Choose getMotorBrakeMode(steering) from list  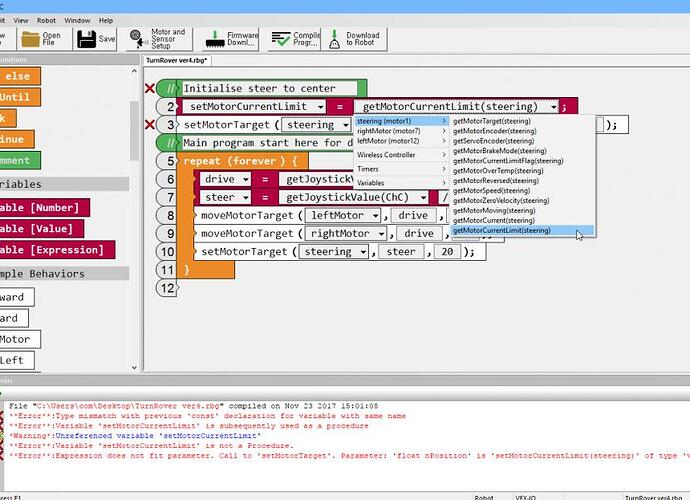click(x=499, y=151)
